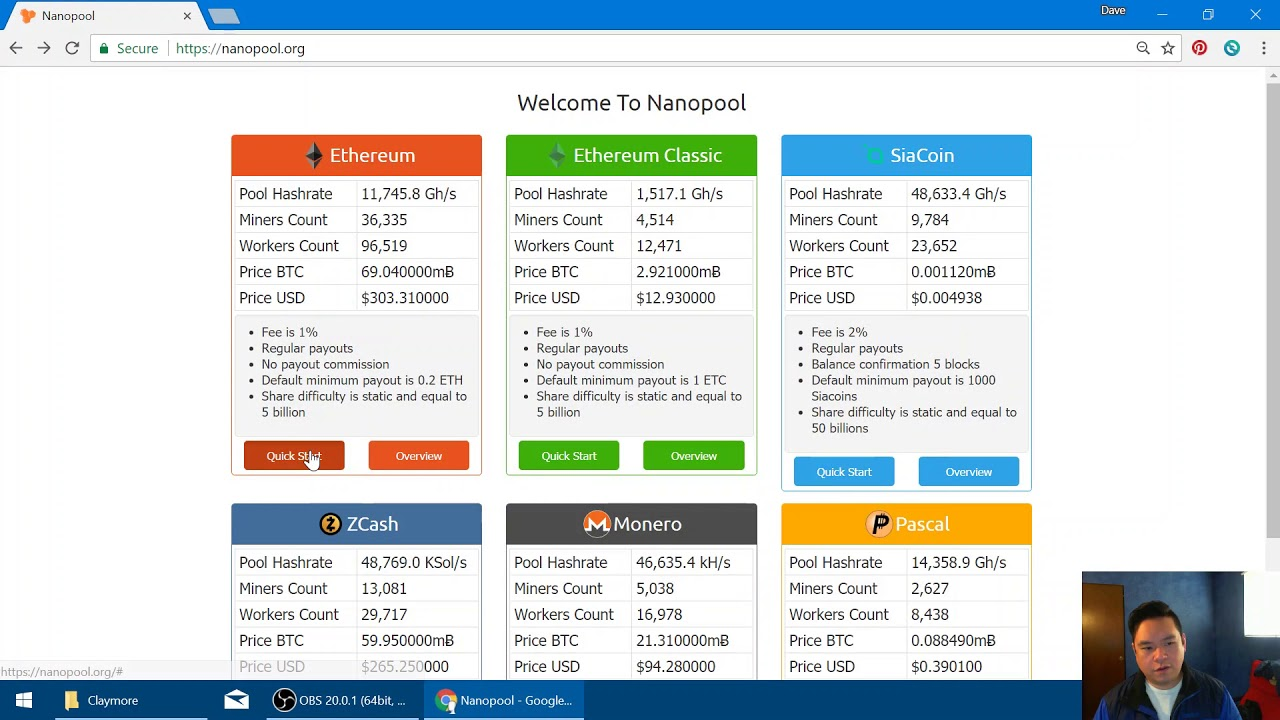Click Ethereum Quick Start button
The height and width of the screenshot is (720, 1280).
click(294, 456)
